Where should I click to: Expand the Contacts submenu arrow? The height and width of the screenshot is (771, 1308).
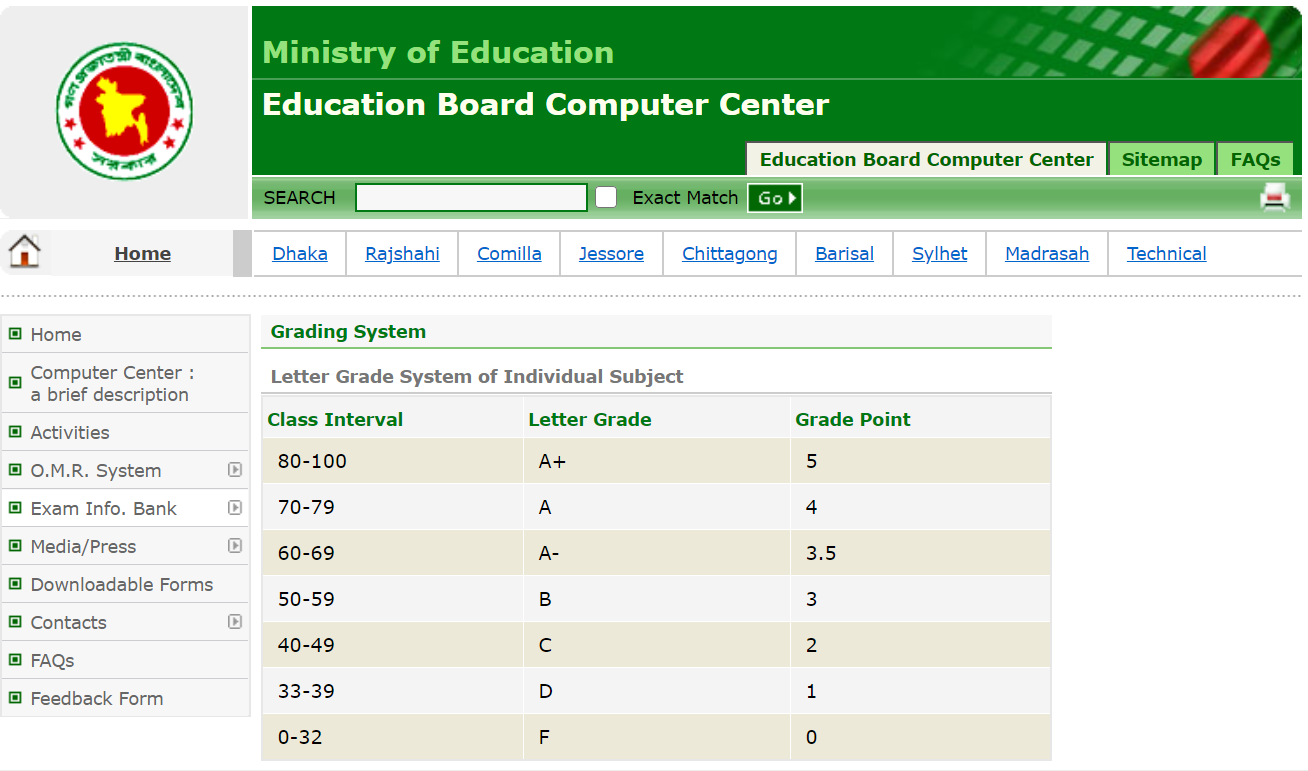click(235, 621)
